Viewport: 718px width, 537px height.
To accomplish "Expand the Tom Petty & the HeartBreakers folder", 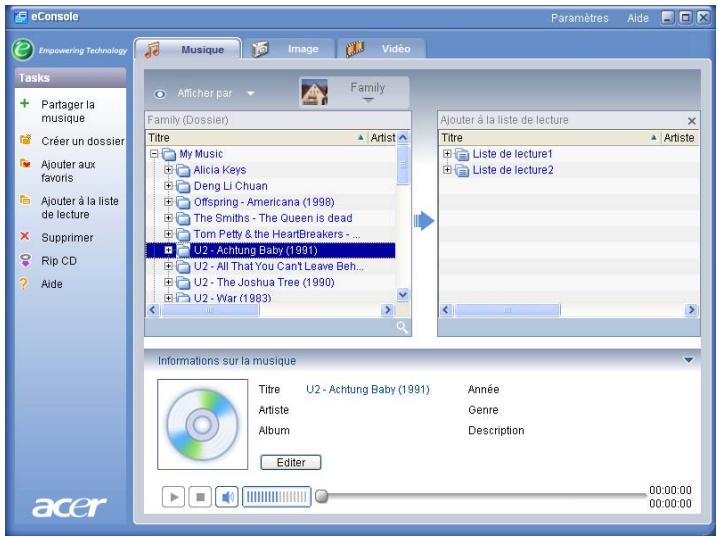I will pyautogui.click(x=168, y=234).
